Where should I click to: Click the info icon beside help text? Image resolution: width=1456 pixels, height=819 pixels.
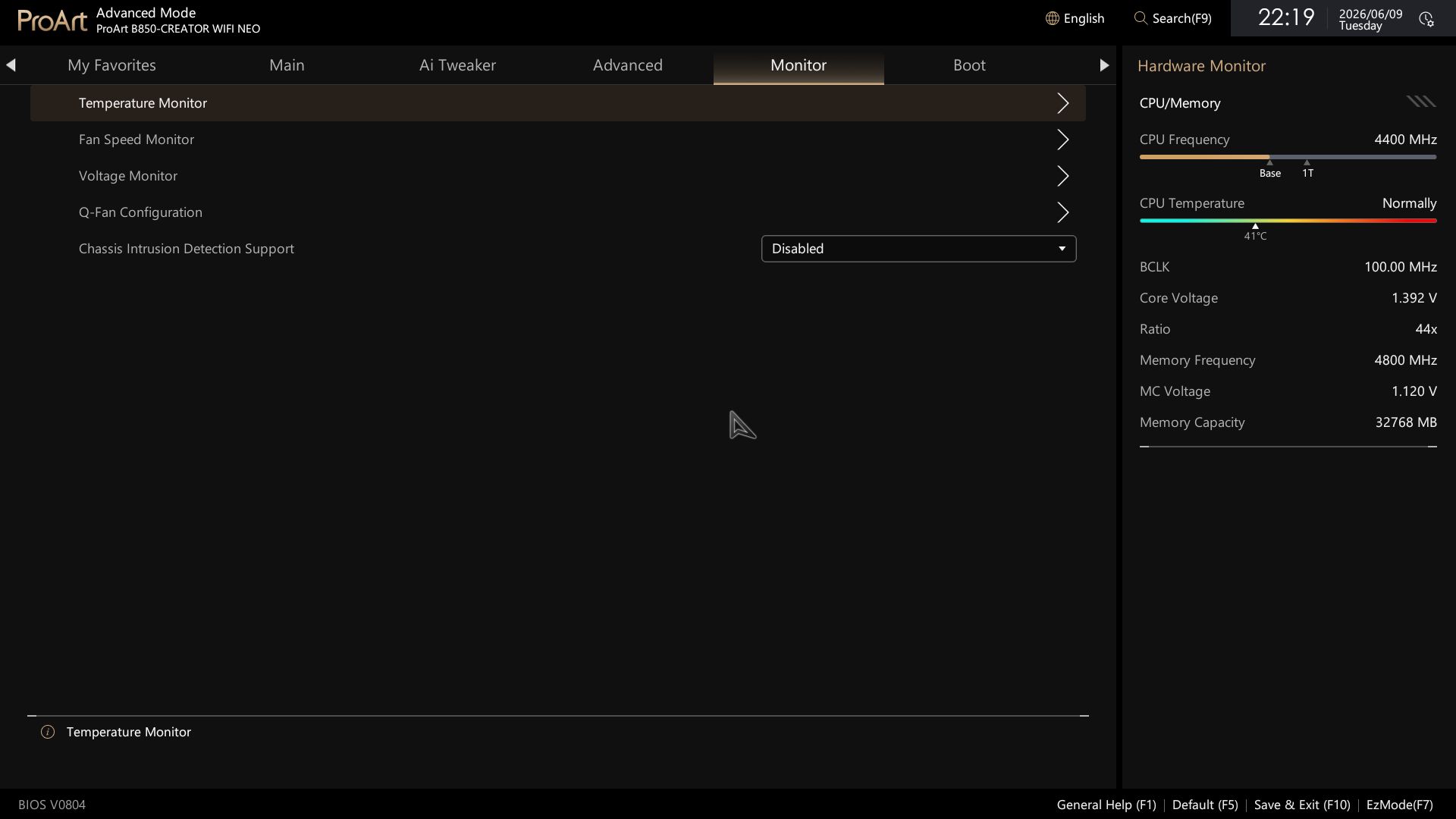[48, 732]
